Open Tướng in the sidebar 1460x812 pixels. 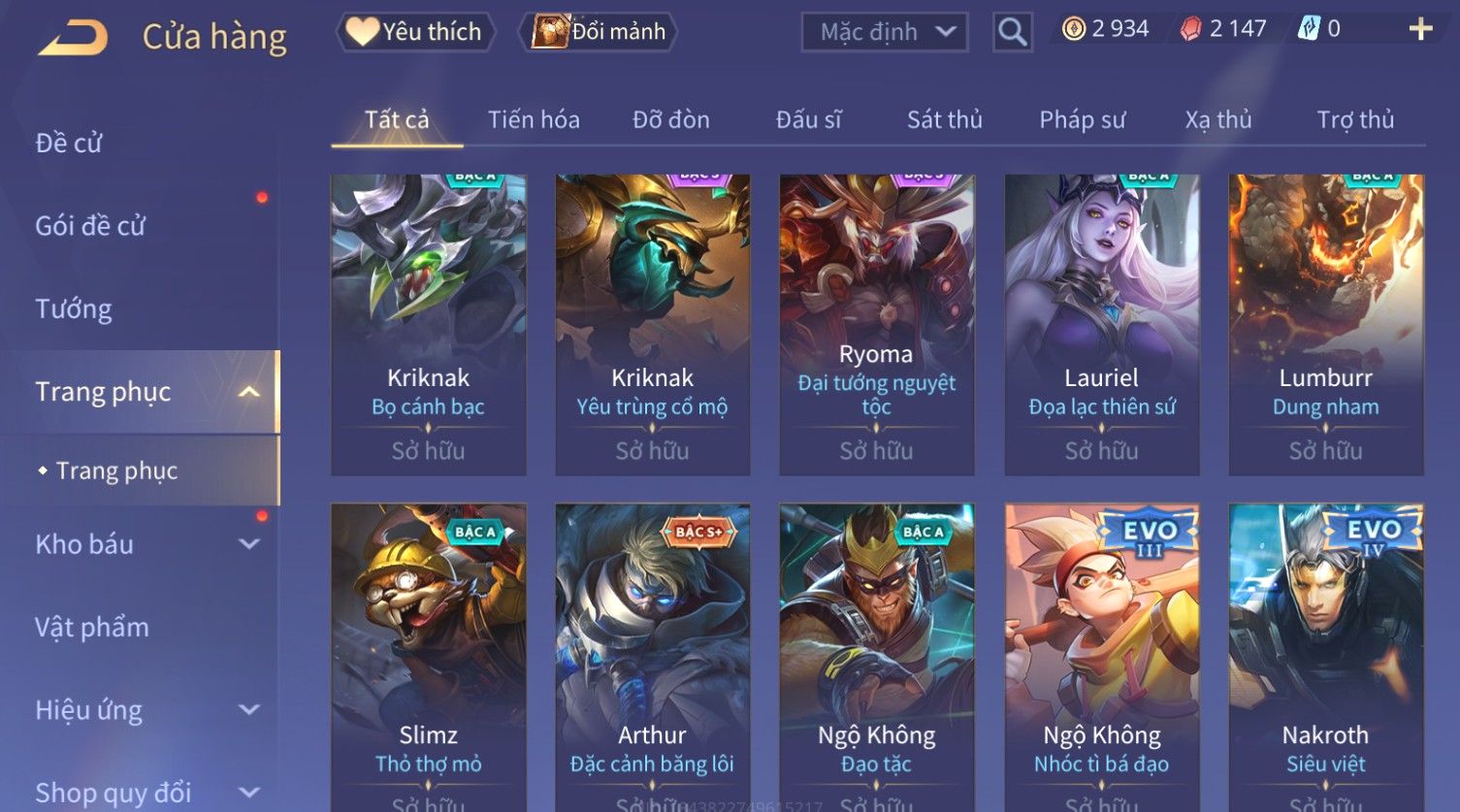tap(74, 309)
